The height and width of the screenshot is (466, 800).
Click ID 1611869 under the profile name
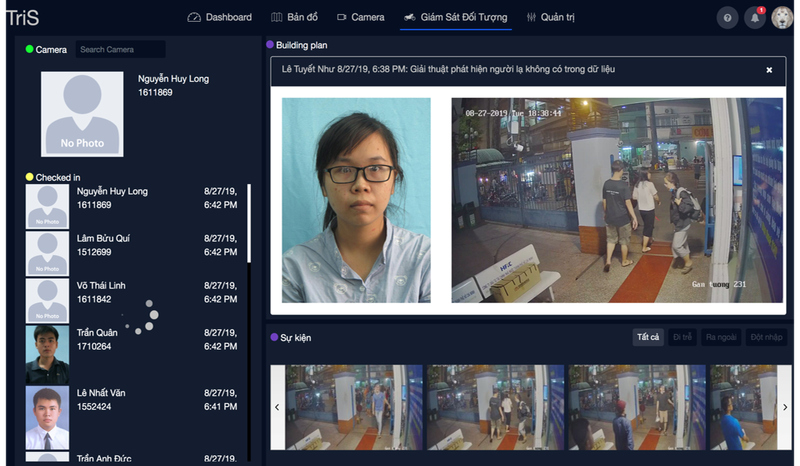155,92
